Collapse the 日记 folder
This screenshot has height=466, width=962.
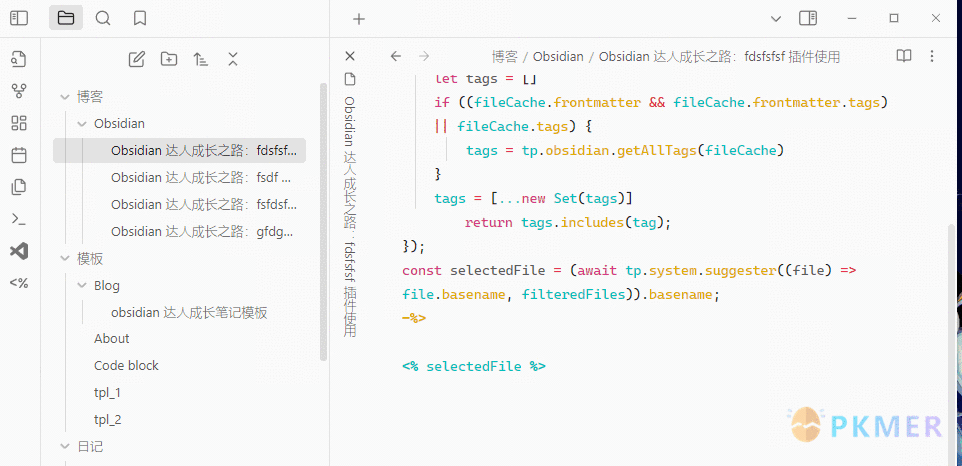pyautogui.click(x=64, y=447)
